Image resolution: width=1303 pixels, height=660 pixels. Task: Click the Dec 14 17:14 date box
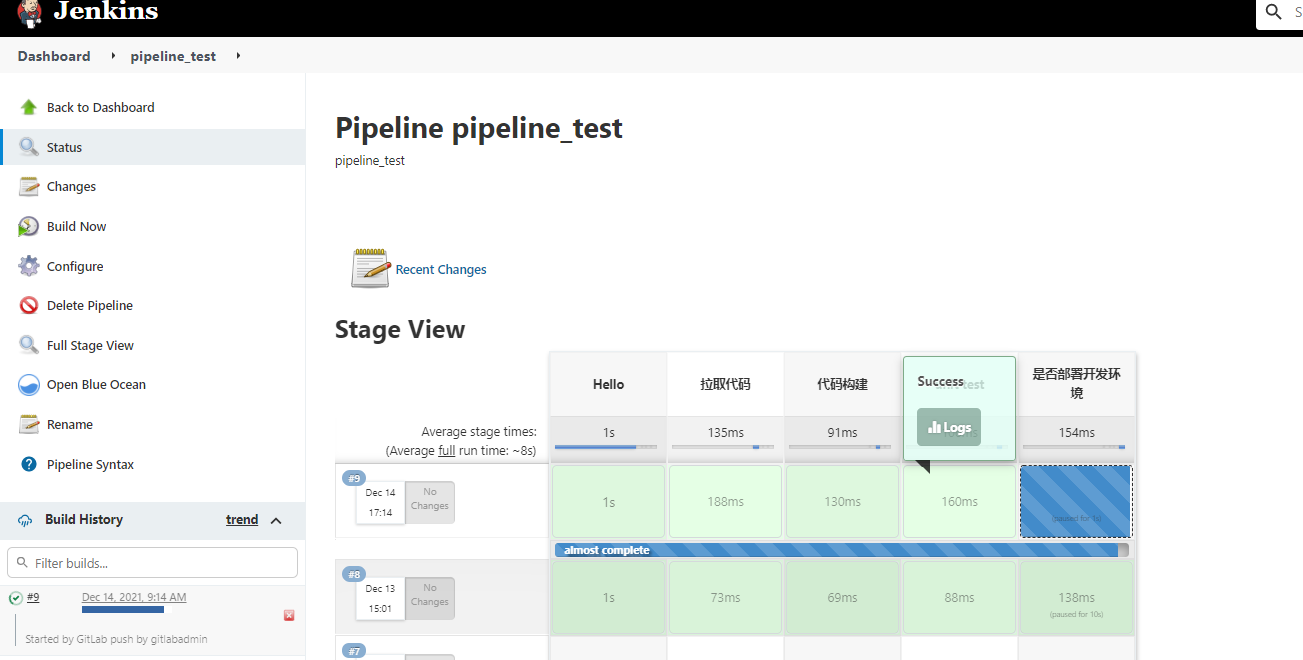380,502
